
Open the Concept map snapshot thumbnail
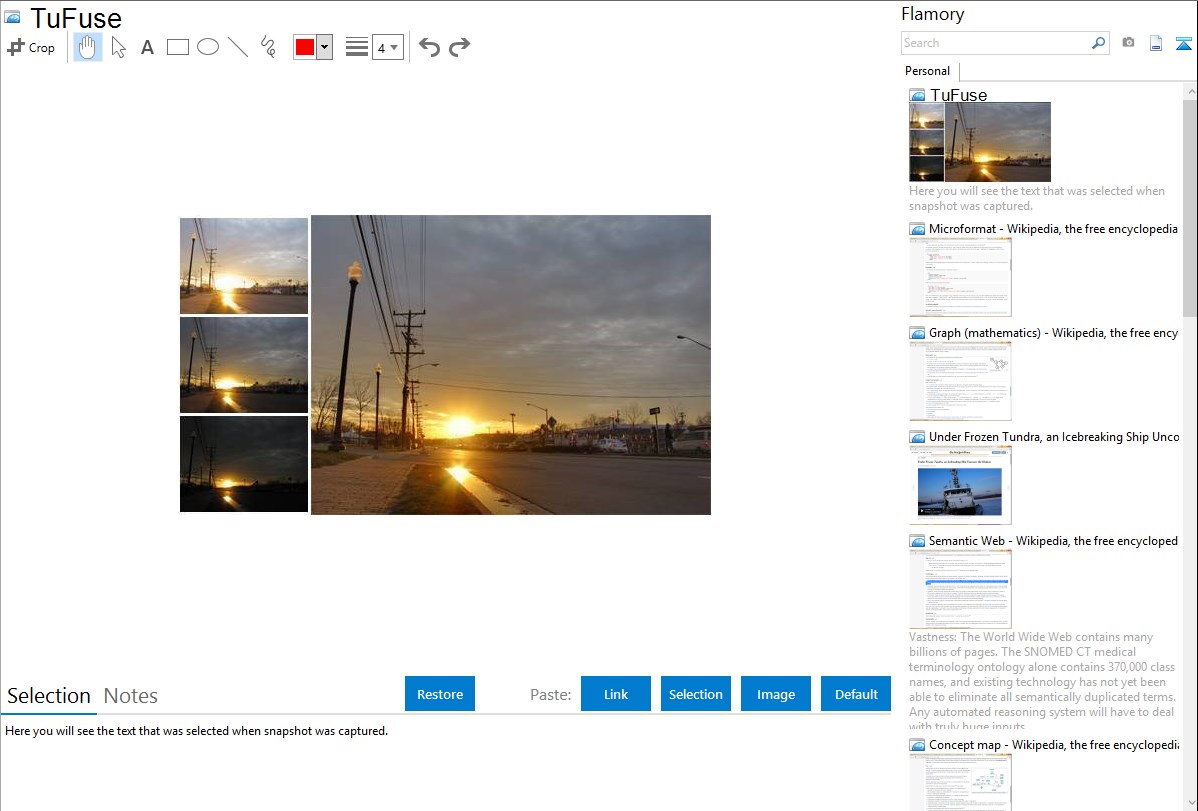(960, 782)
